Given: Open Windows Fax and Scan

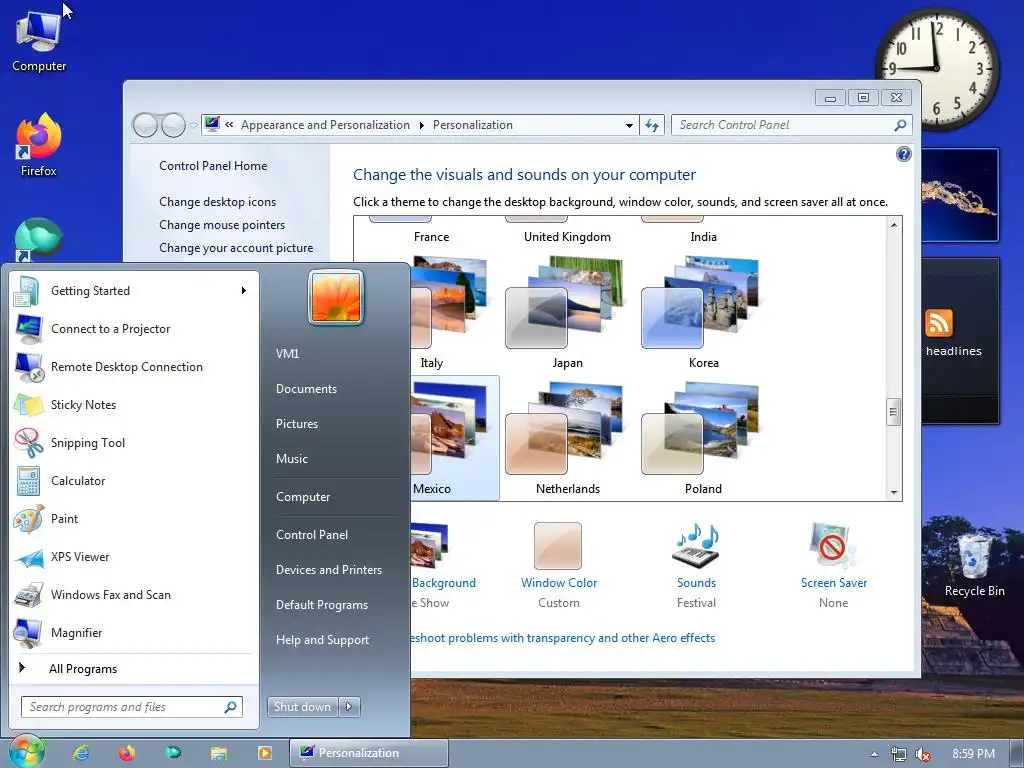Looking at the screenshot, I should tap(134, 594).
